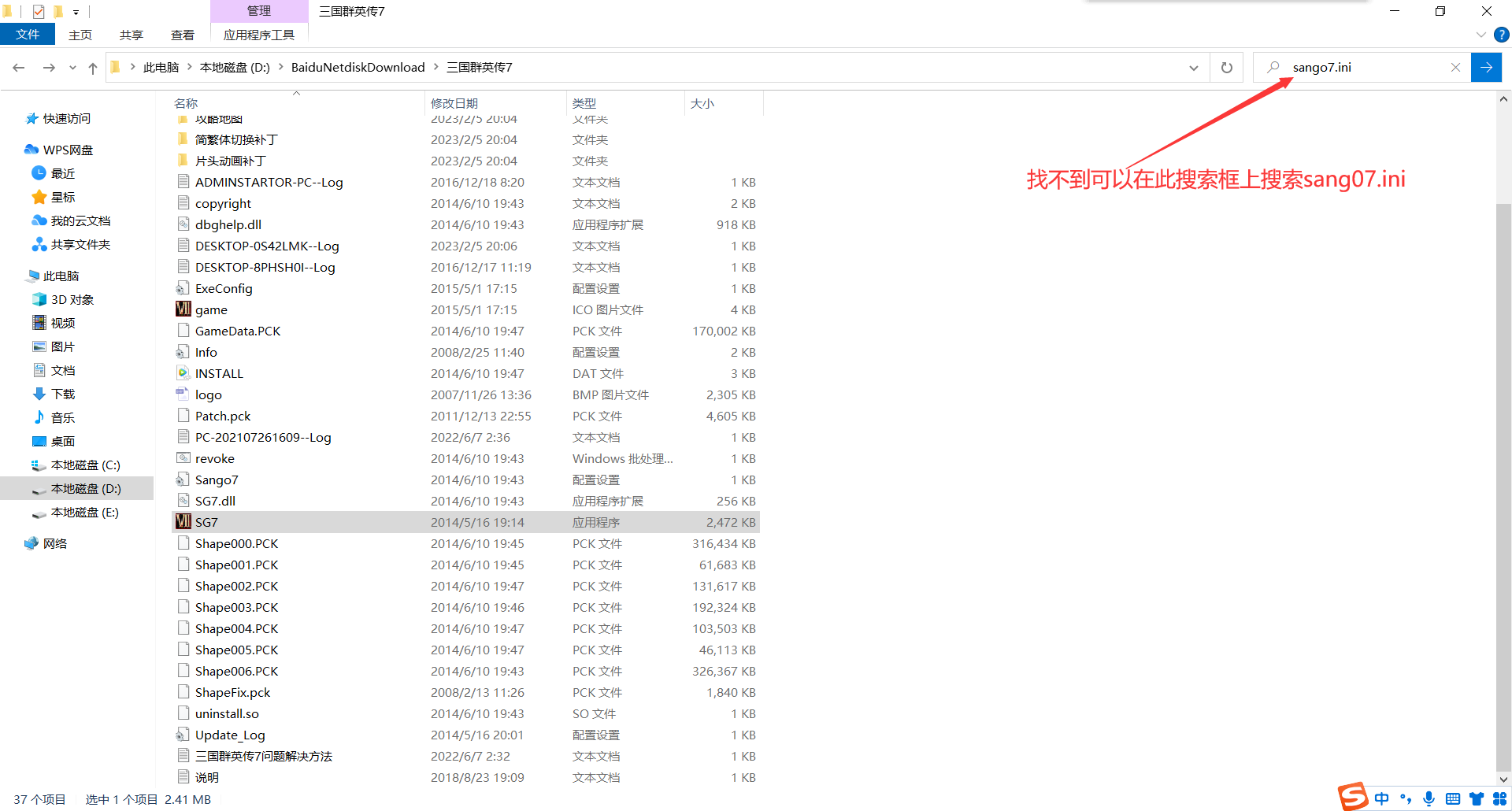Open 本地磁盘 (E:) drive
The height and width of the screenshot is (811, 1512).
[x=76, y=512]
